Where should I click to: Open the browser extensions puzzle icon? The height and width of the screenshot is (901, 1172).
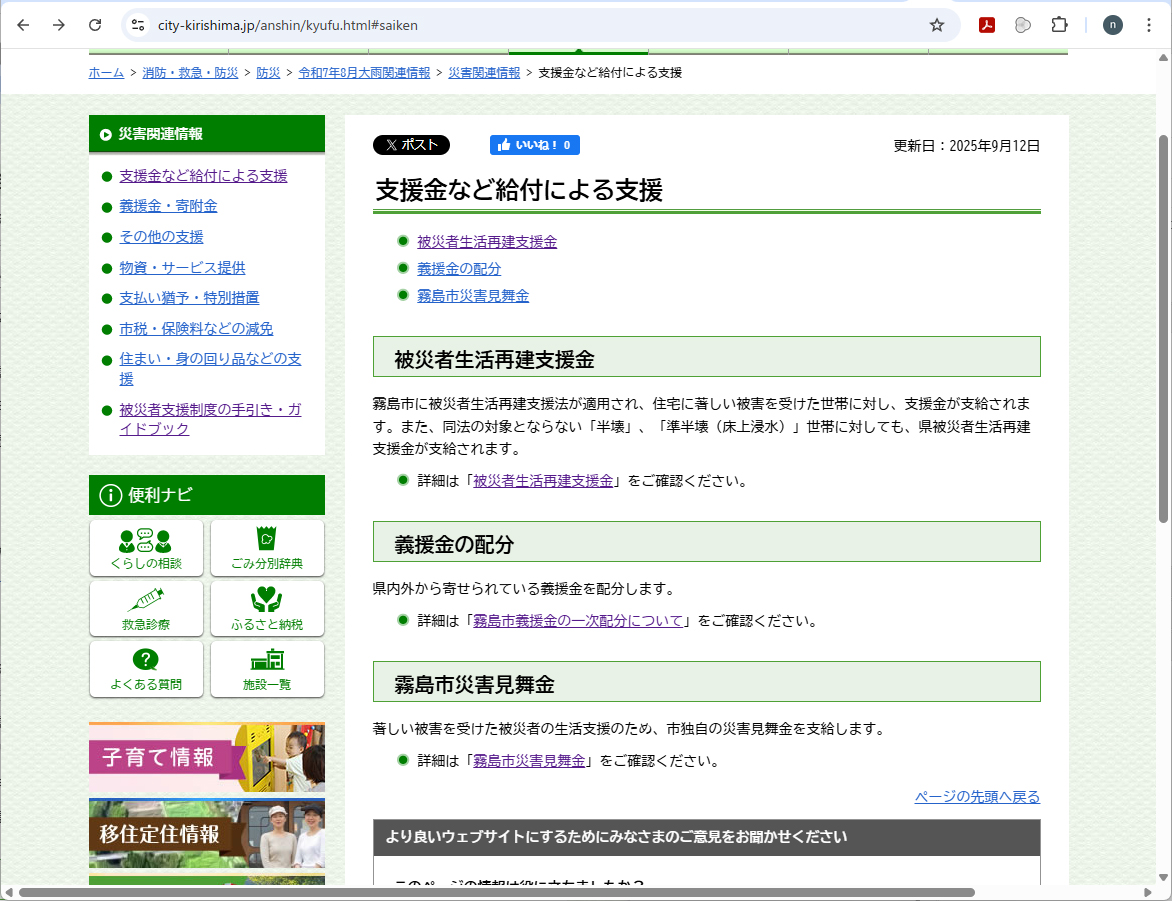[1059, 25]
